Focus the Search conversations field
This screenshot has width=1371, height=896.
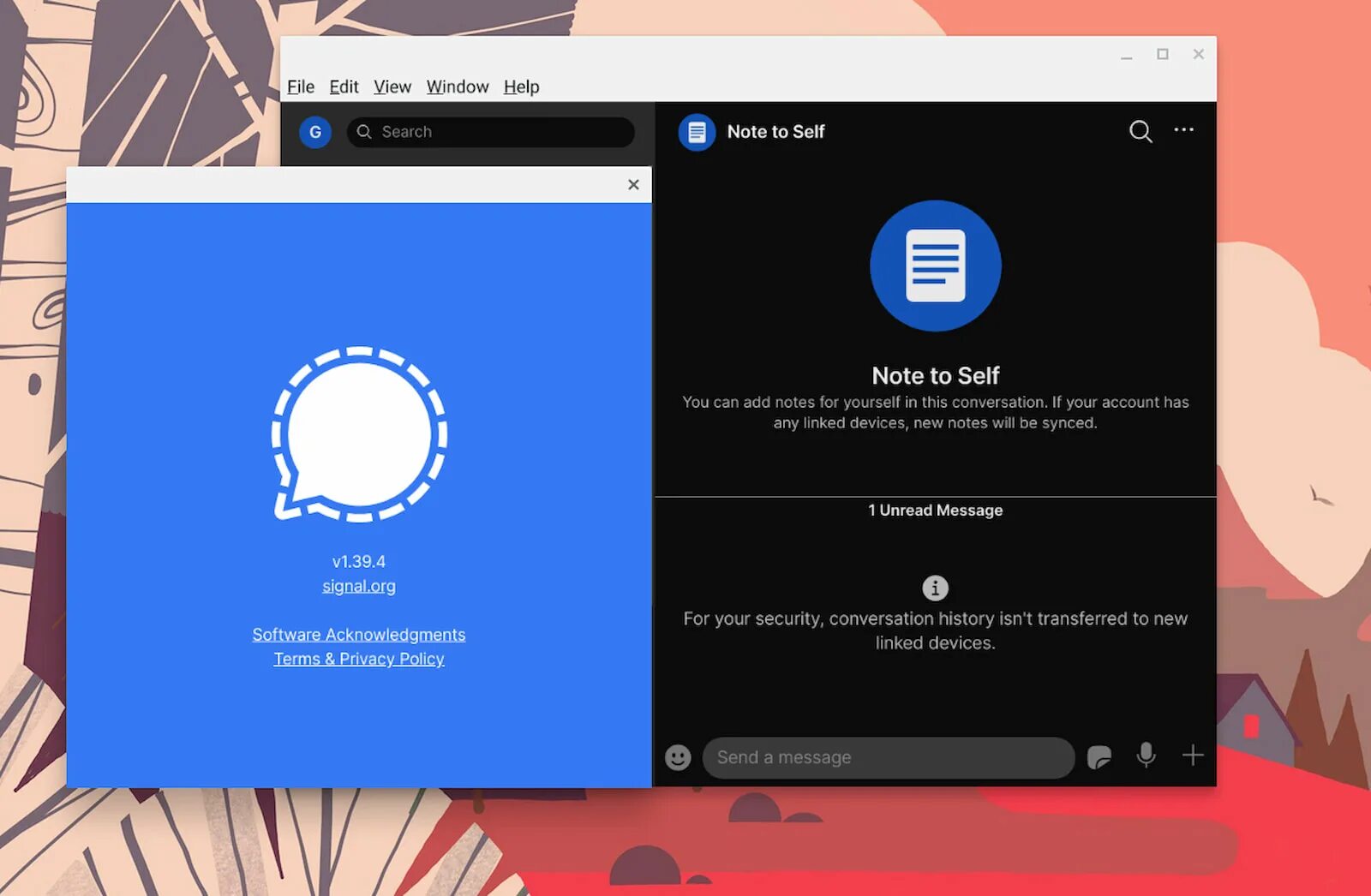[x=491, y=132]
